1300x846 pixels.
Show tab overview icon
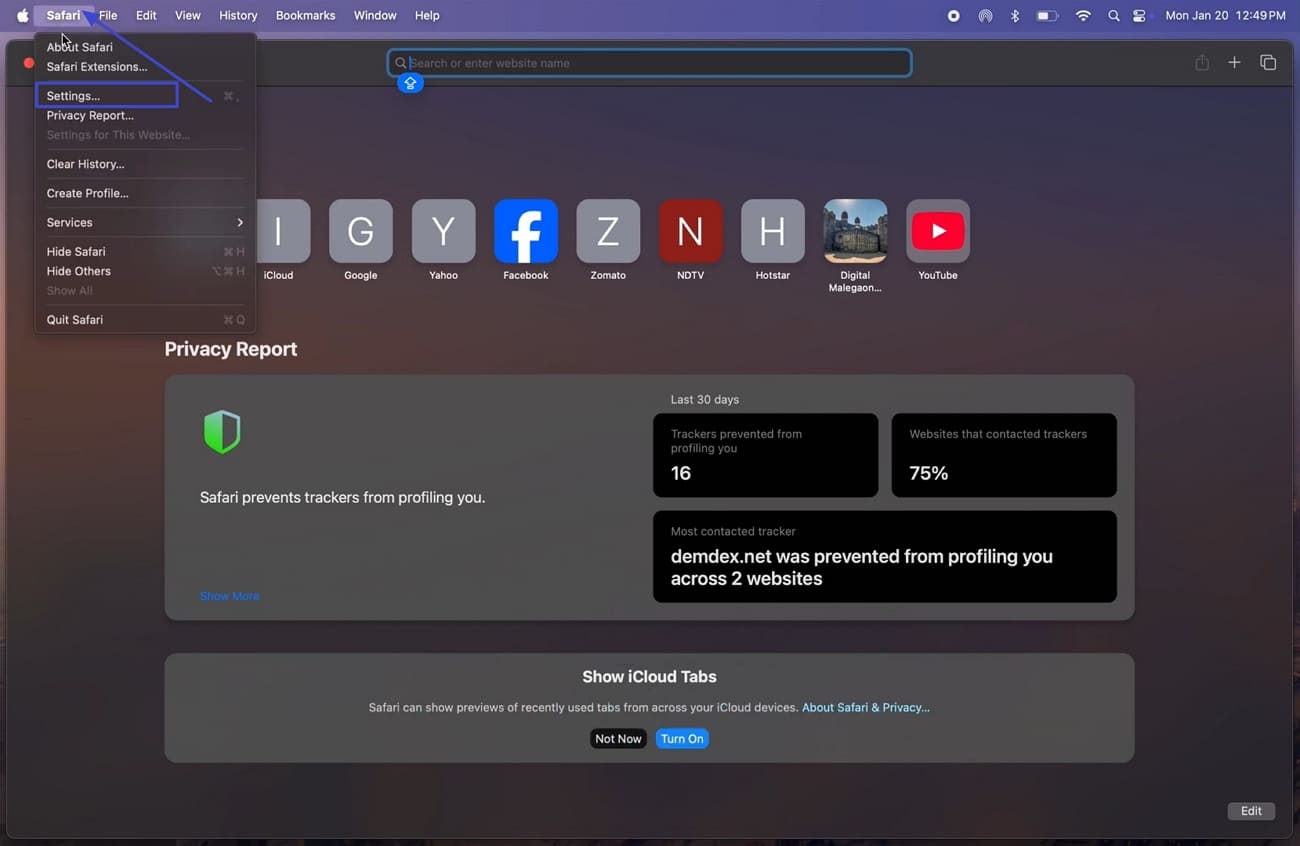coord(1268,63)
